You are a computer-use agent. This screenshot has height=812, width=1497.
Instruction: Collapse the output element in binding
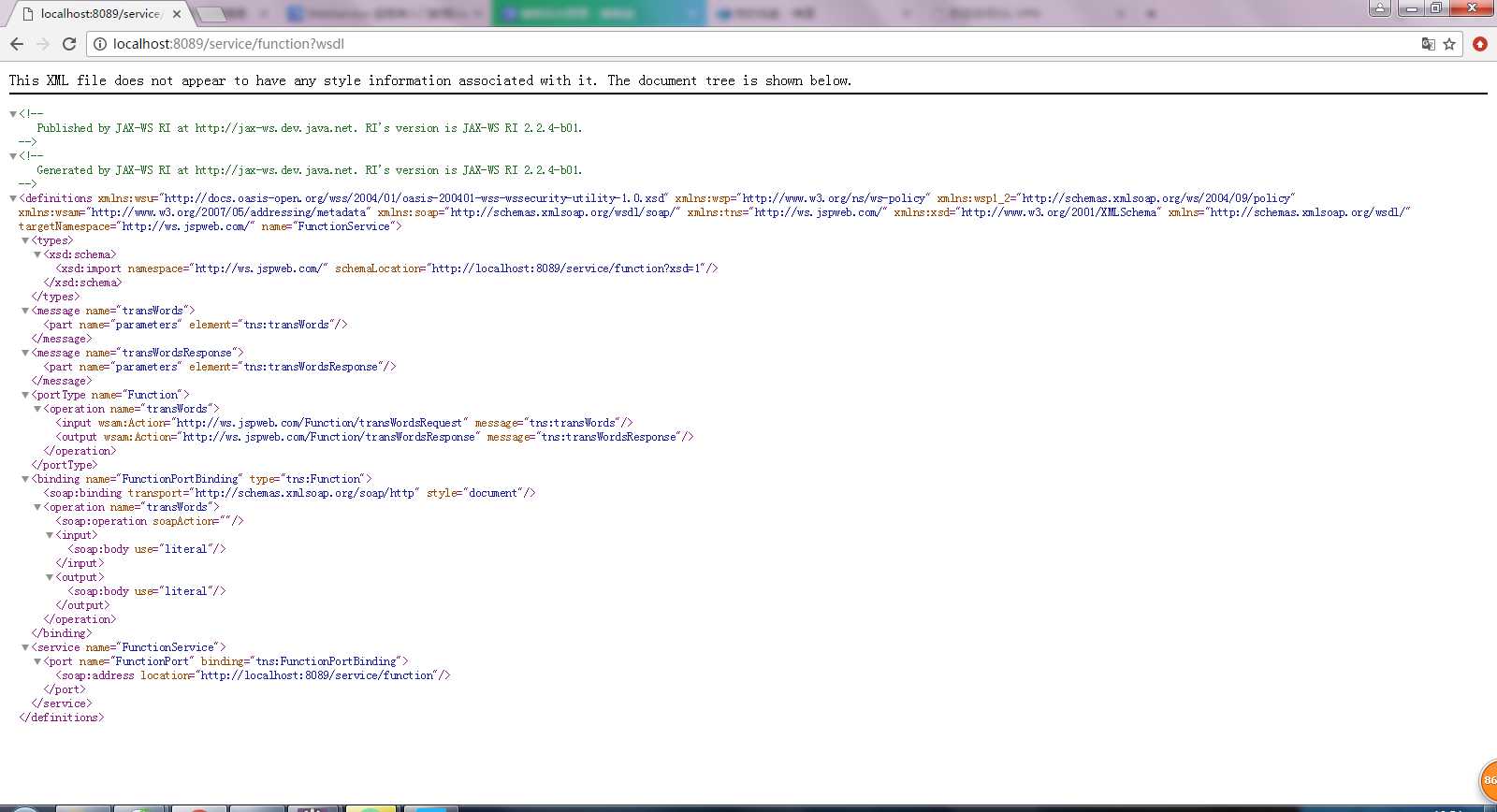[x=50, y=577]
